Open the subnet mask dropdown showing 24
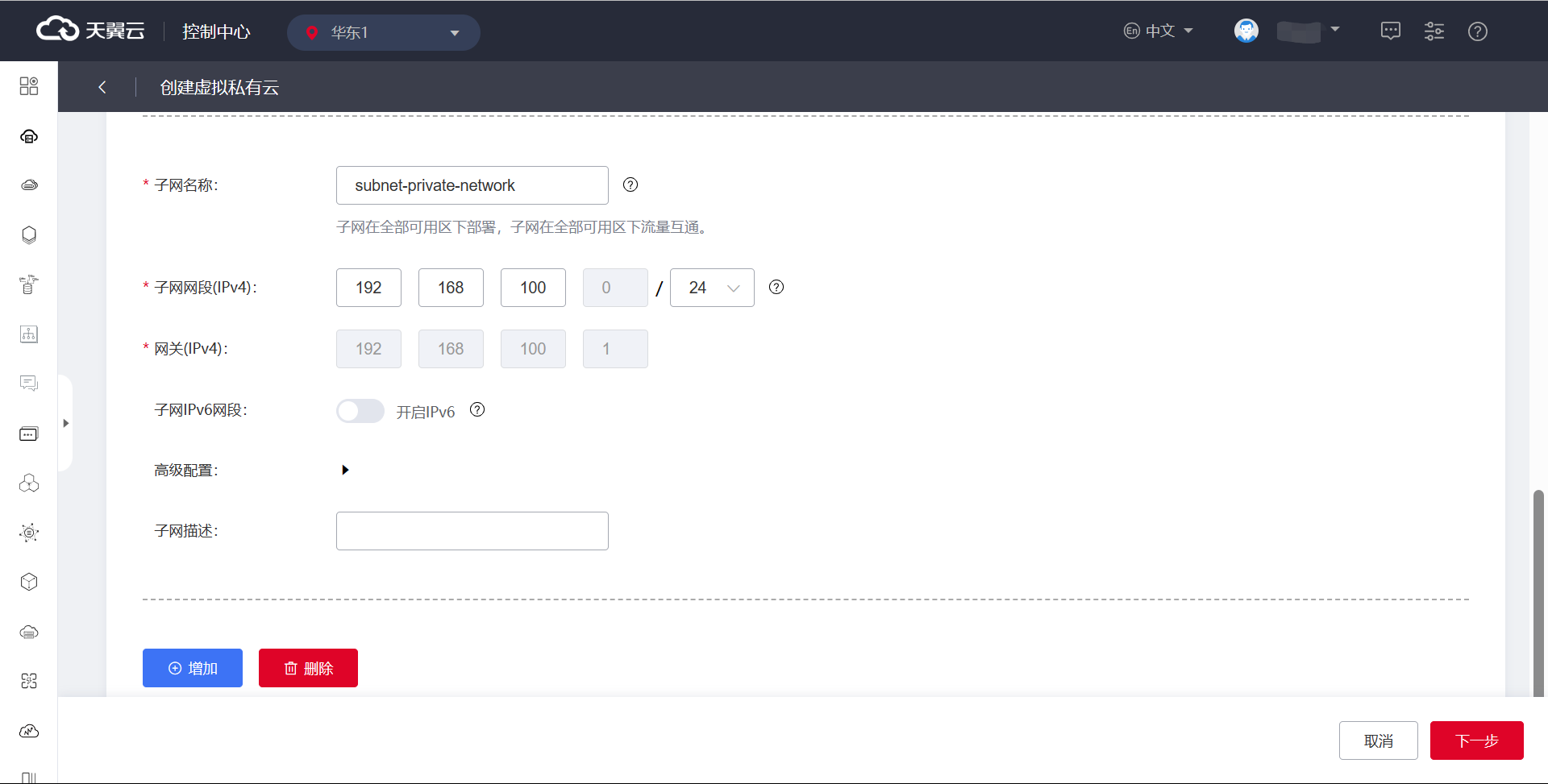 pyautogui.click(x=712, y=288)
